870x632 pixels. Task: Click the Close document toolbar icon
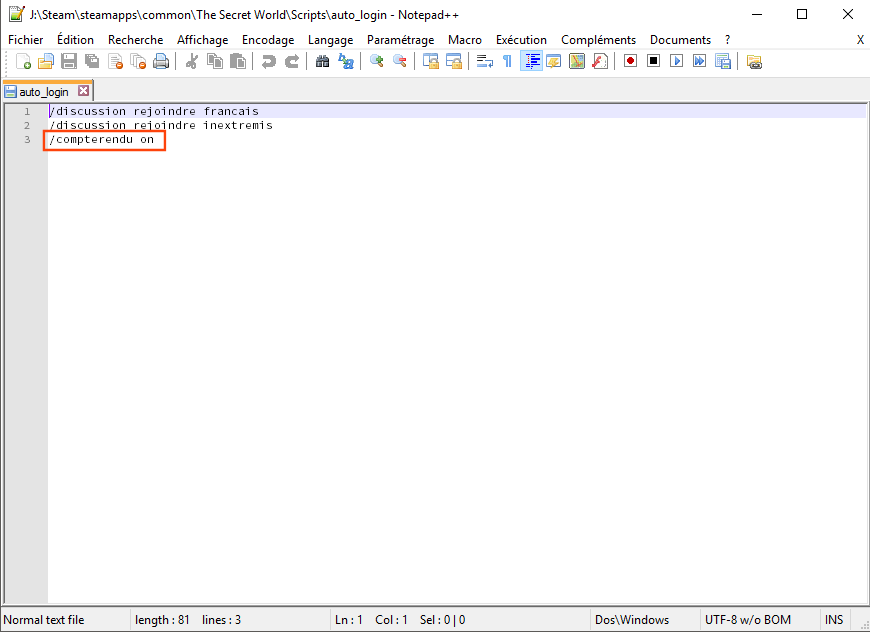pos(115,61)
